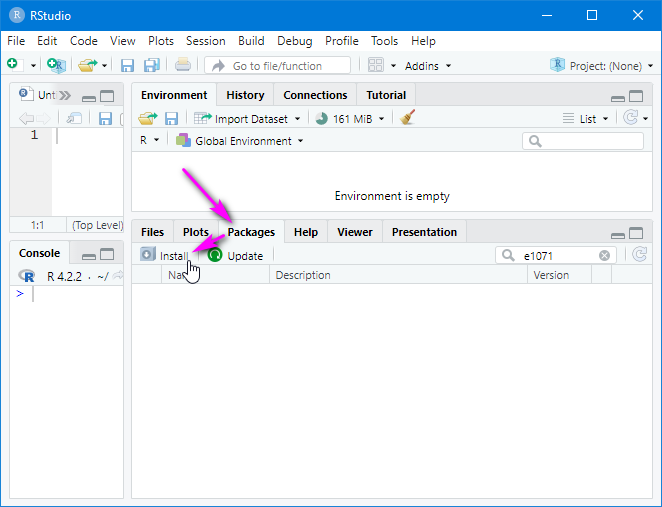Expand recent files dropdown arrow

coord(104,66)
